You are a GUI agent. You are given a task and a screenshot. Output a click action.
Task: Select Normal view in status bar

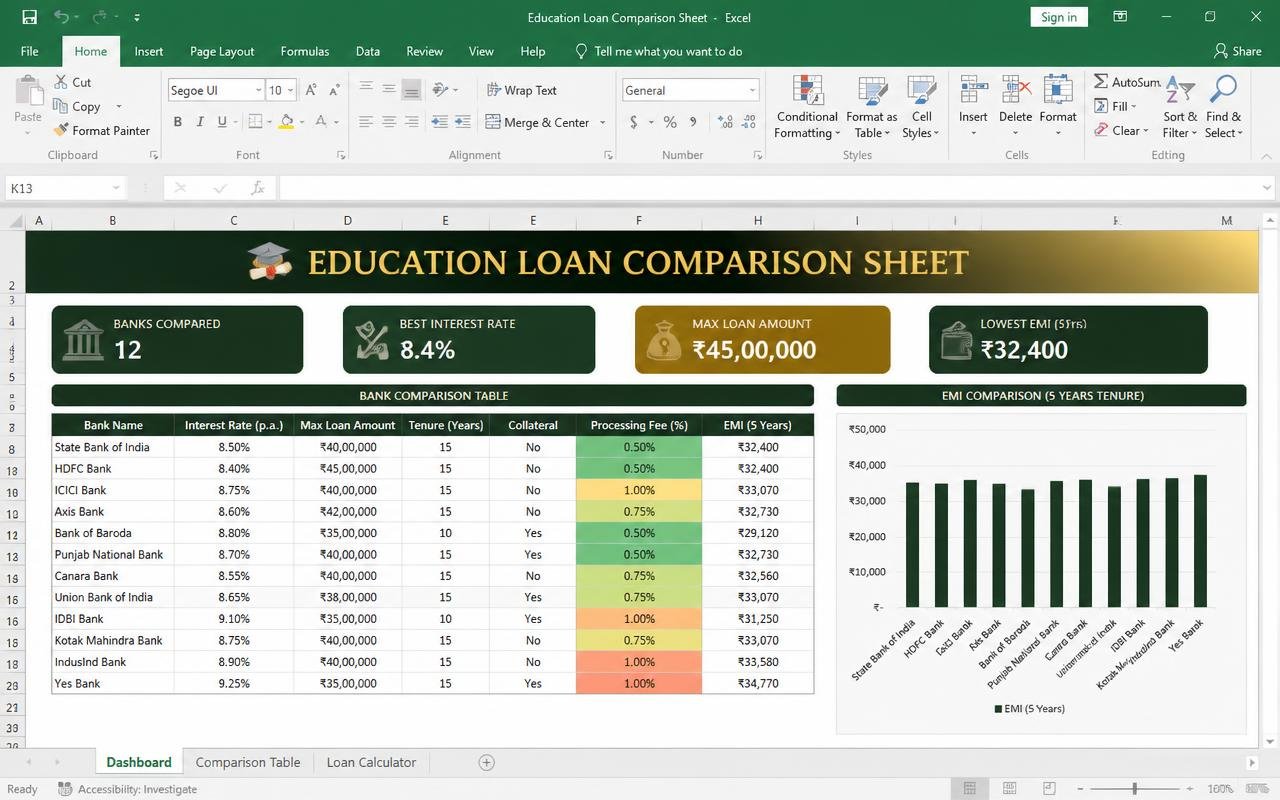968,789
